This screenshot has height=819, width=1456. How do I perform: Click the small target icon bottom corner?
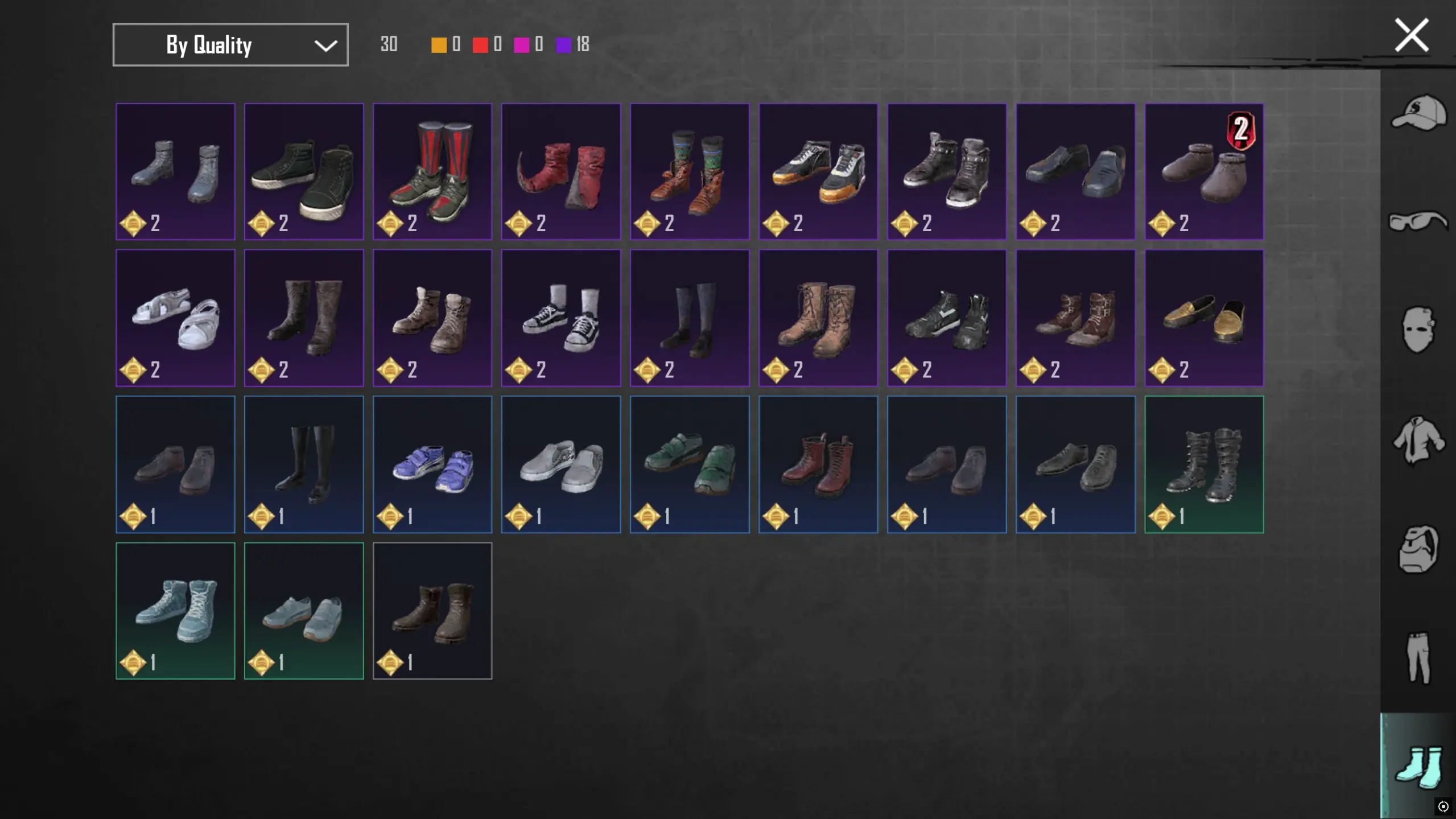[1443, 806]
